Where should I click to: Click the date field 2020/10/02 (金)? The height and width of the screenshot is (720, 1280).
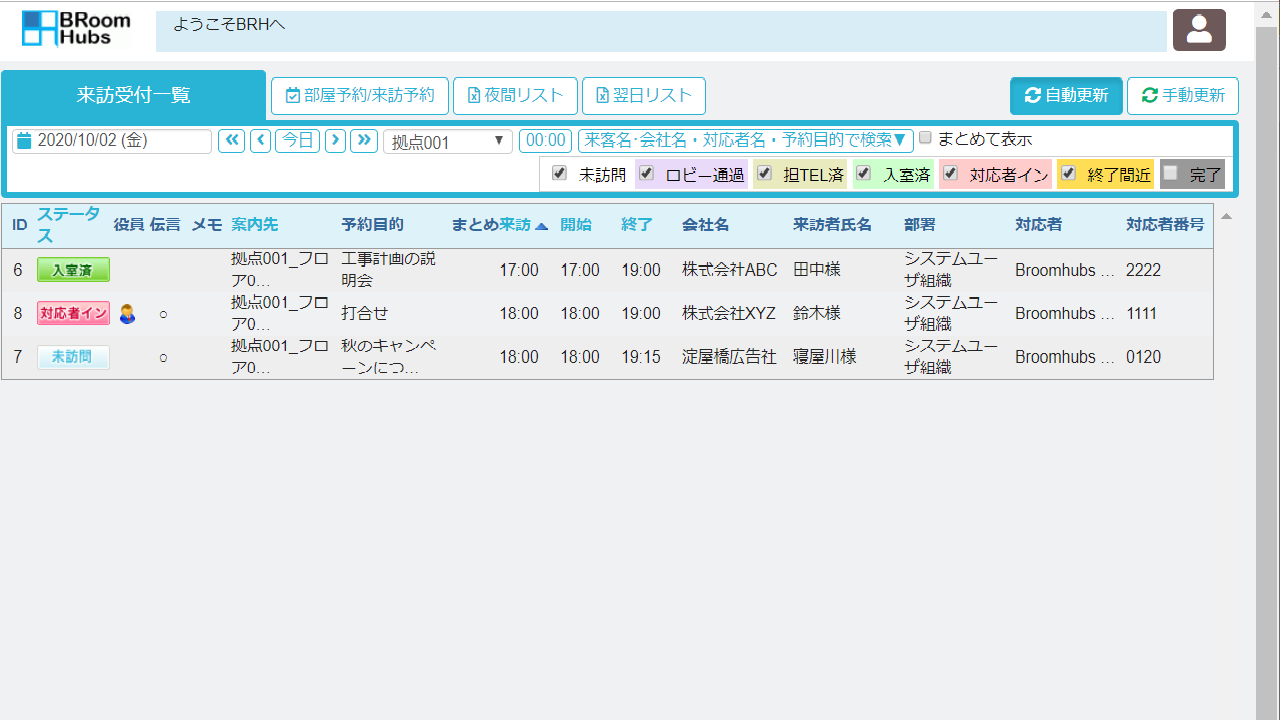(x=112, y=141)
